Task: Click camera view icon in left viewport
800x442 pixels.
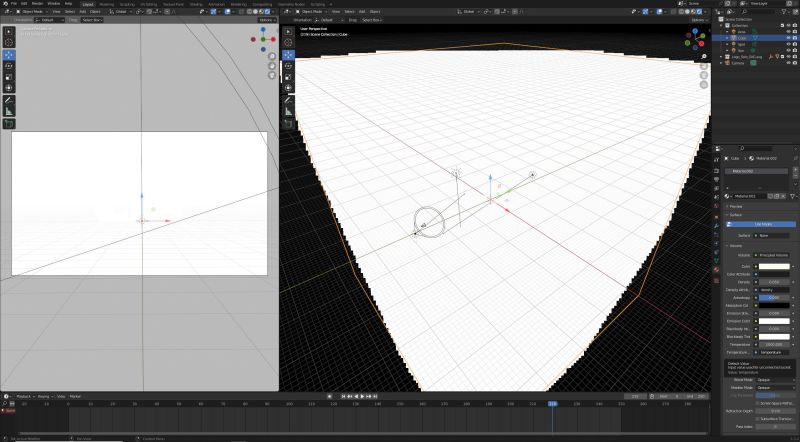Action: pos(272,75)
